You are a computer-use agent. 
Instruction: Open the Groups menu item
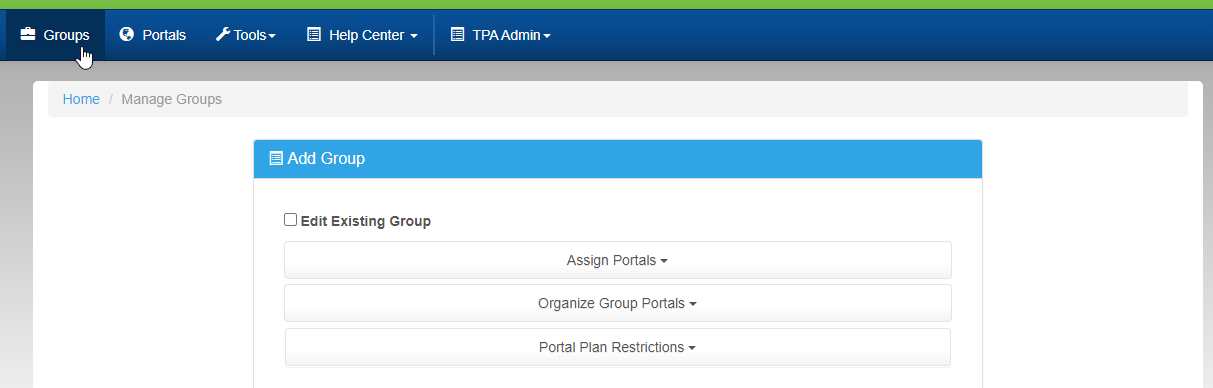(x=55, y=35)
